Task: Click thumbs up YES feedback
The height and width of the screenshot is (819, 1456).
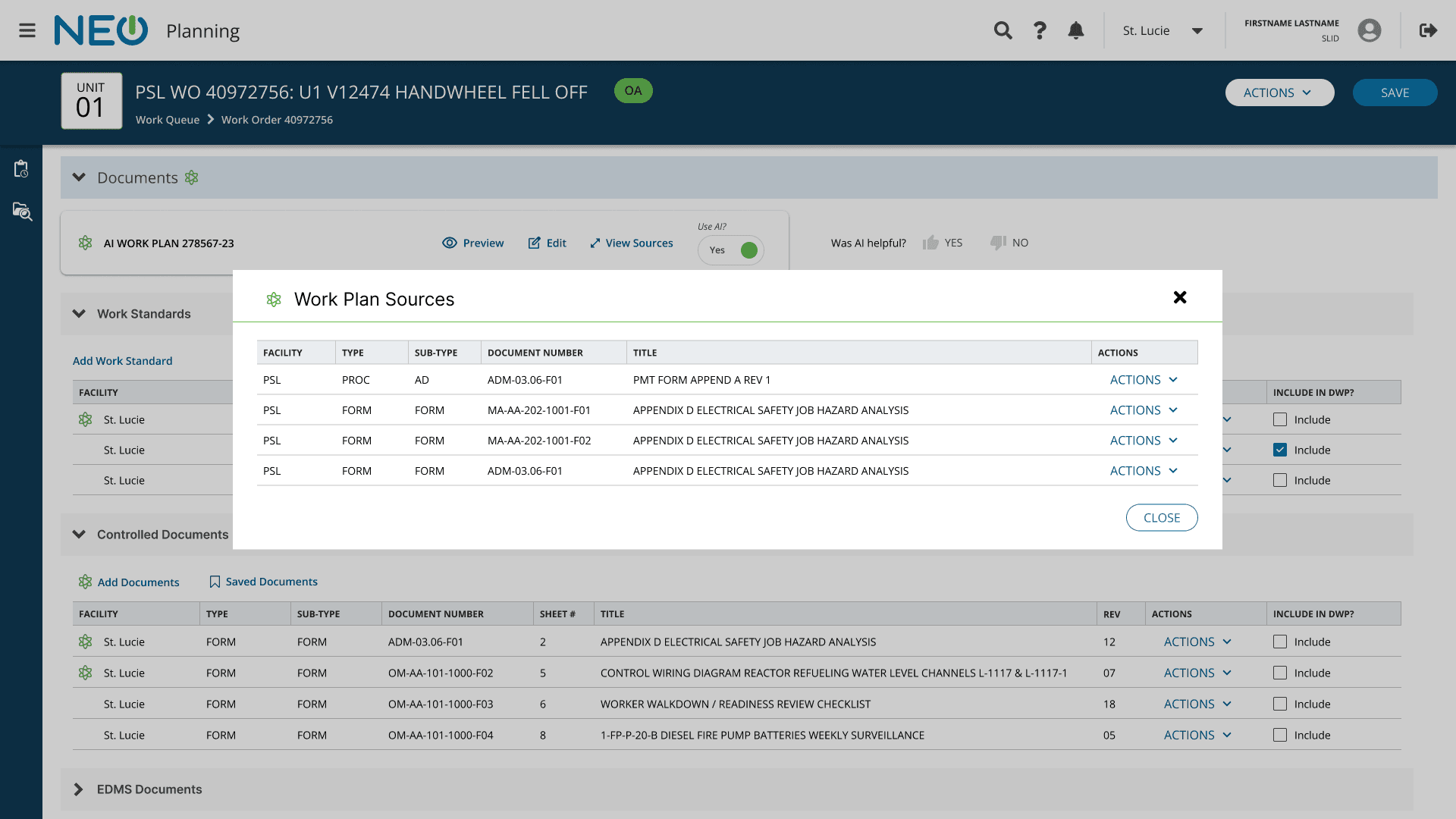Action: [x=942, y=243]
